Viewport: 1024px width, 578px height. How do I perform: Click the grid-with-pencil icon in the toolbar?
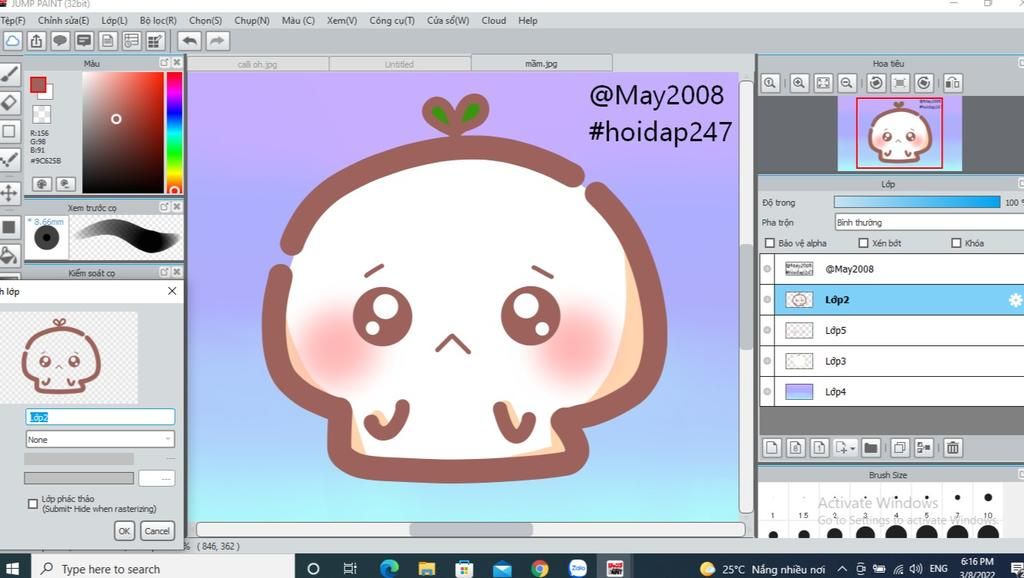pyautogui.click(x=155, y=41)
